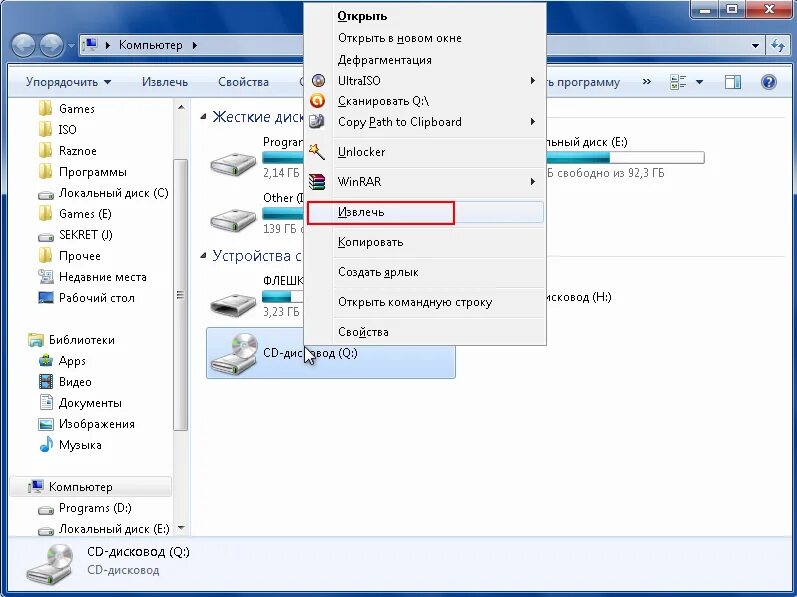Choose Извлечь in the context menu
The width and height of the screenshot is (797, 597).
(425, 212)
